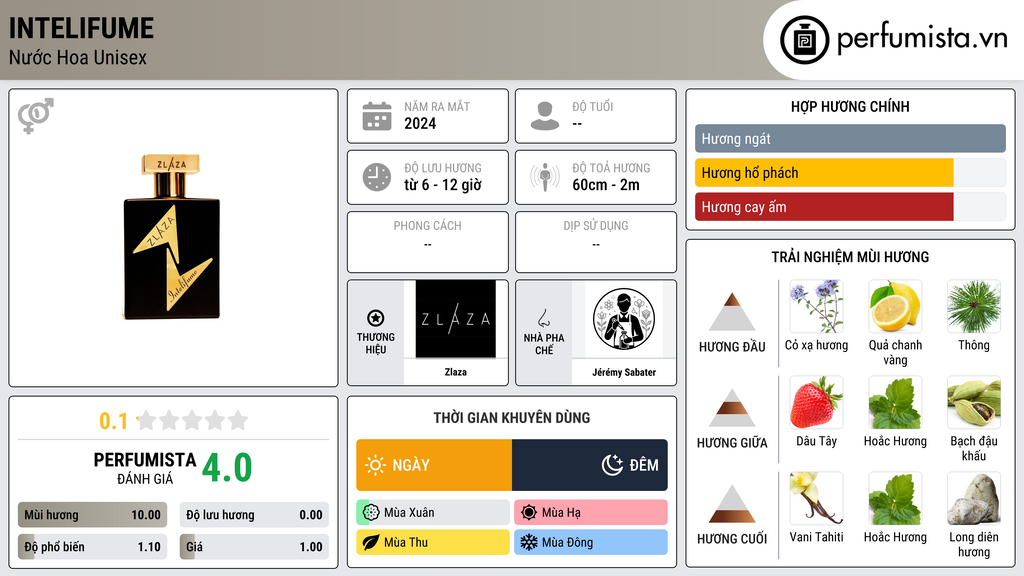Click the star badge icon above Thương Hiệu
Image resolution: width=1024 pixels, height=576 pixels.
376,318
